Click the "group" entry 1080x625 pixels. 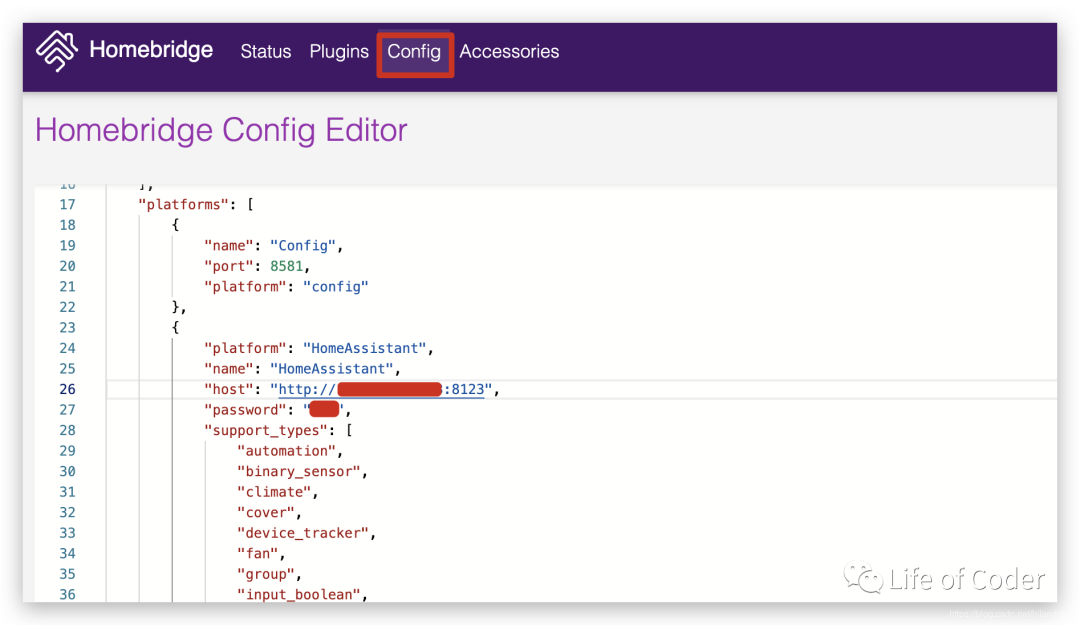[x=266, y=575]
